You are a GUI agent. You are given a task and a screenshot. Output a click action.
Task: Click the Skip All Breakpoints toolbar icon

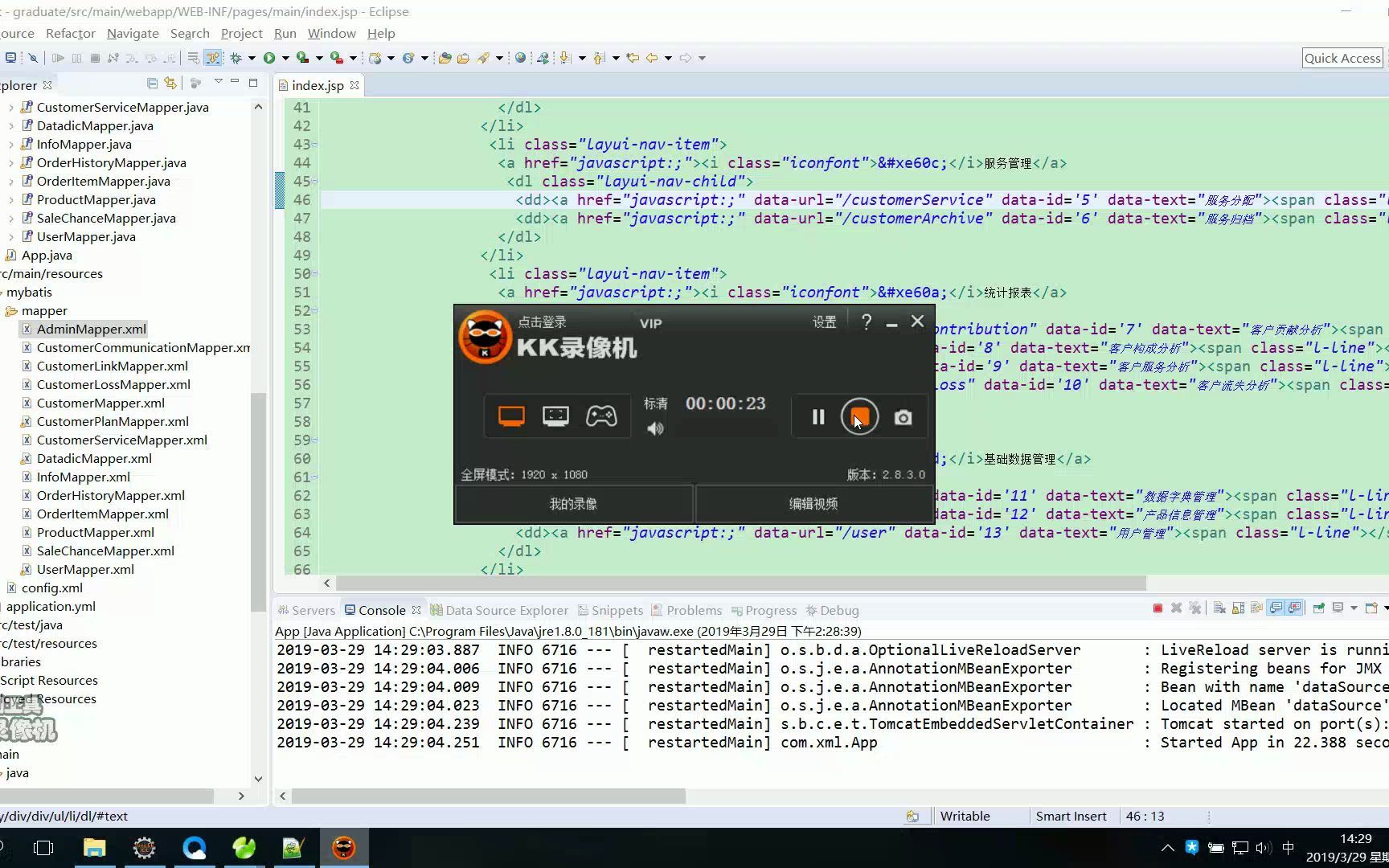33,58
